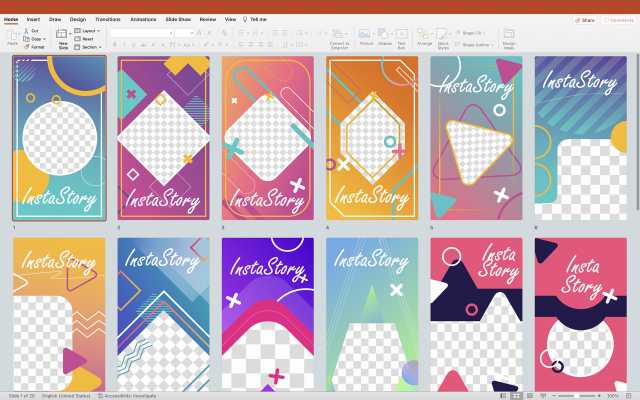Open Design Ideas
This screenshot has width=640, height=400.
[509, 37]
